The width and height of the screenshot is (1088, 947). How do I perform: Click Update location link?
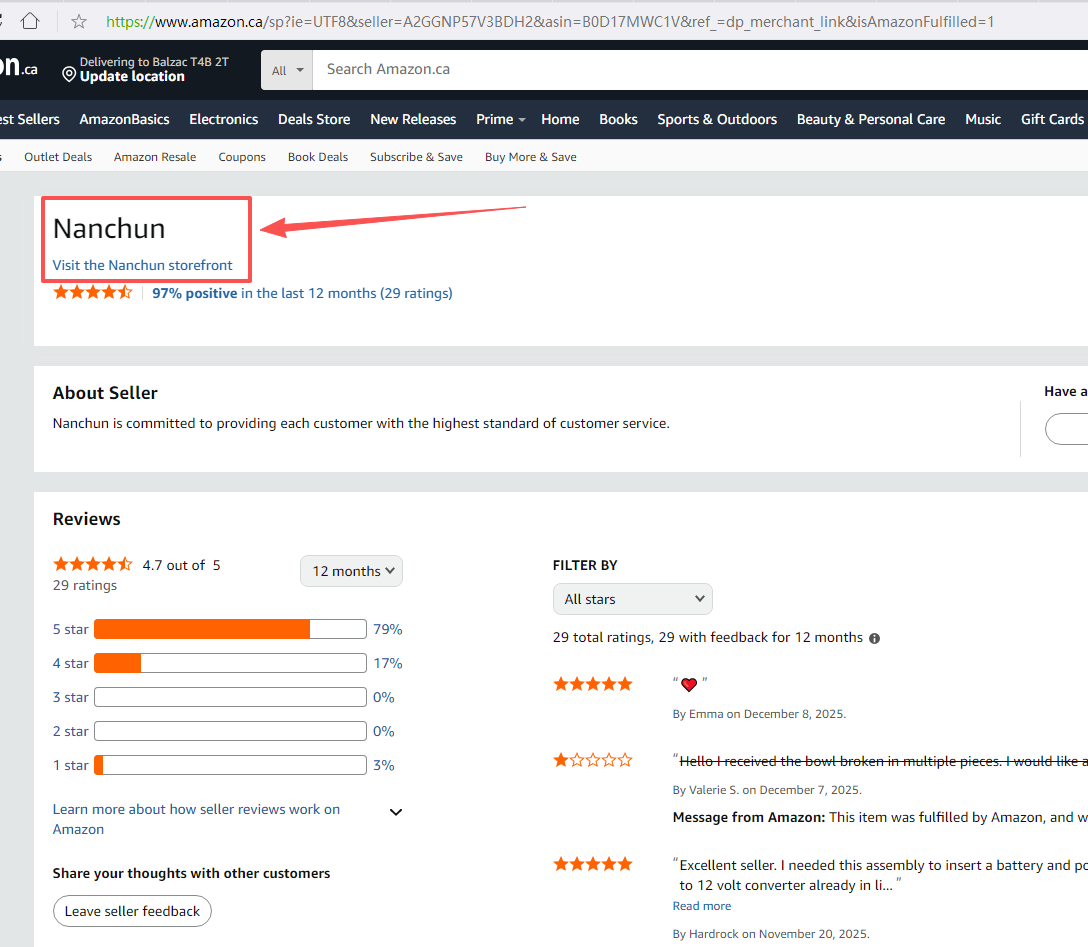(132, 76)
